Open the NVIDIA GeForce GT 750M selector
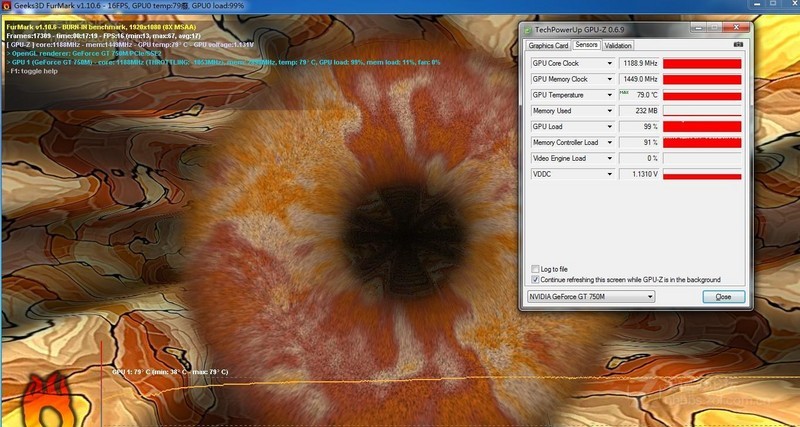This screenshot has width=800, height=427. pyautogui.click(x=590, y=297)
